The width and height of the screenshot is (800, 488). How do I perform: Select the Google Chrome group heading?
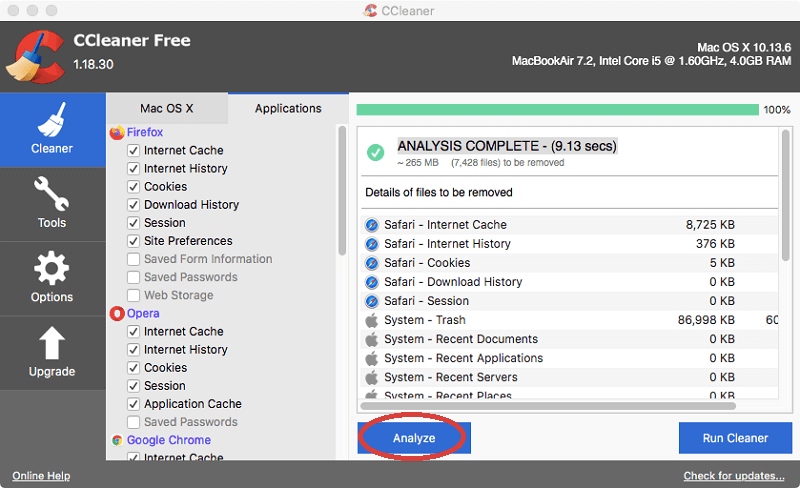coord(169,440)
